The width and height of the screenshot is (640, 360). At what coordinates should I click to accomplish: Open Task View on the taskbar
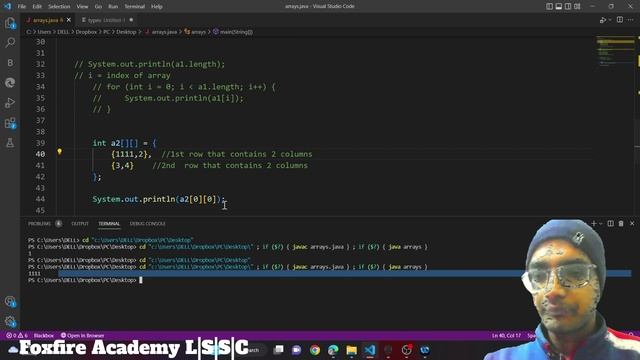pyautogui.click(x=278, y=350)
